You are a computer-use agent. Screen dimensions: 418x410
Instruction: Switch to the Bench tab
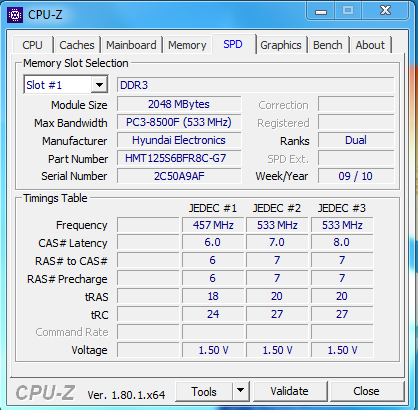click(328, 45)
